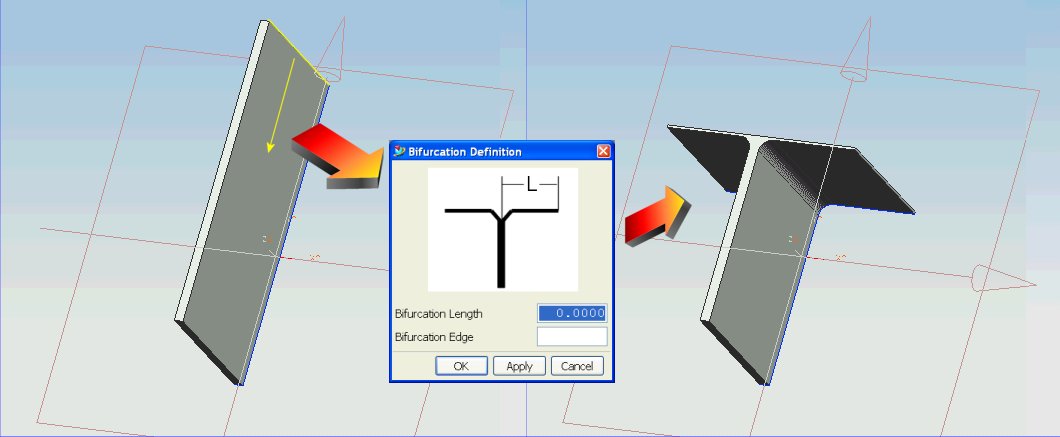Close the Bifurcation Definition dialog

[x=603, y=152]
